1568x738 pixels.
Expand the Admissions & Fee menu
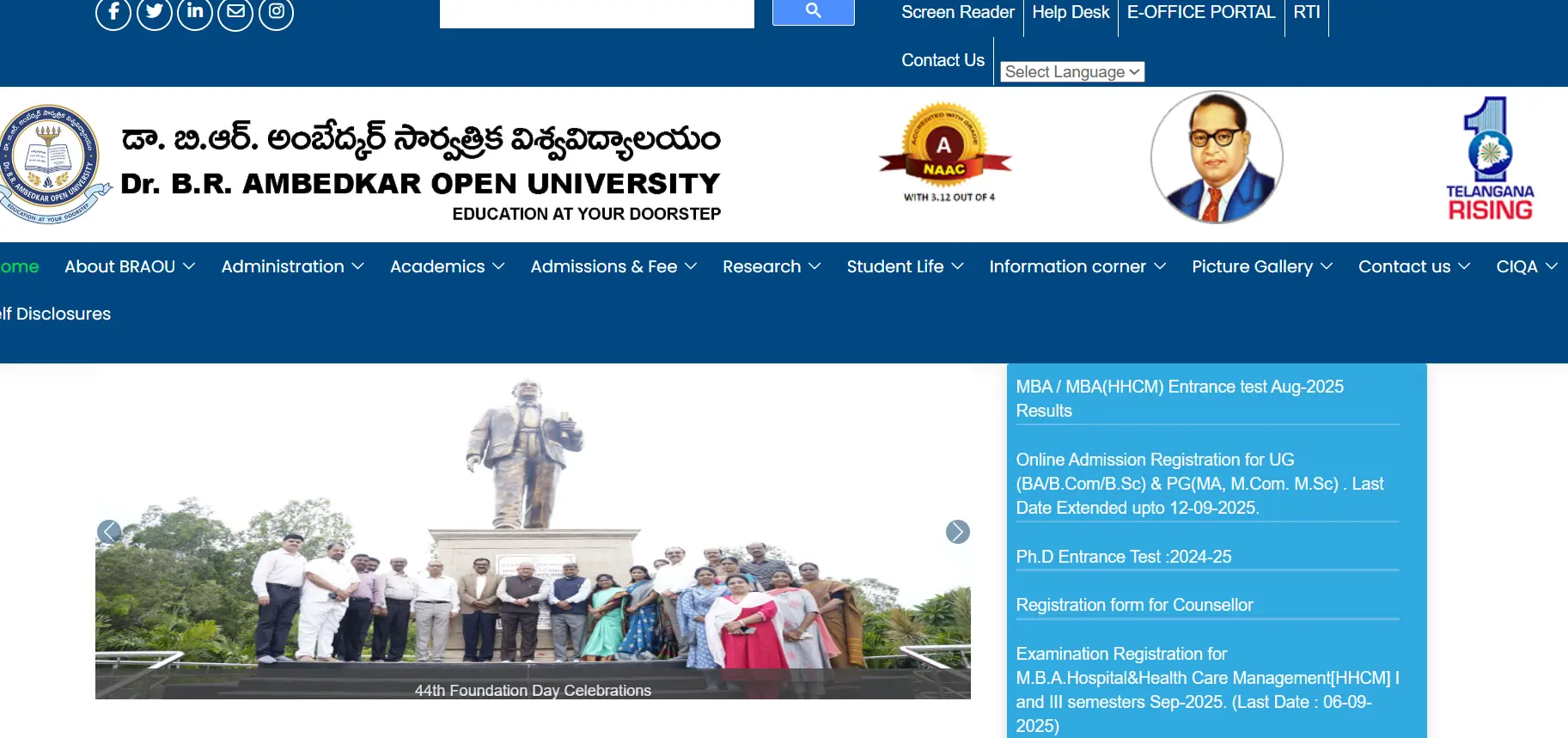(613, 266)
